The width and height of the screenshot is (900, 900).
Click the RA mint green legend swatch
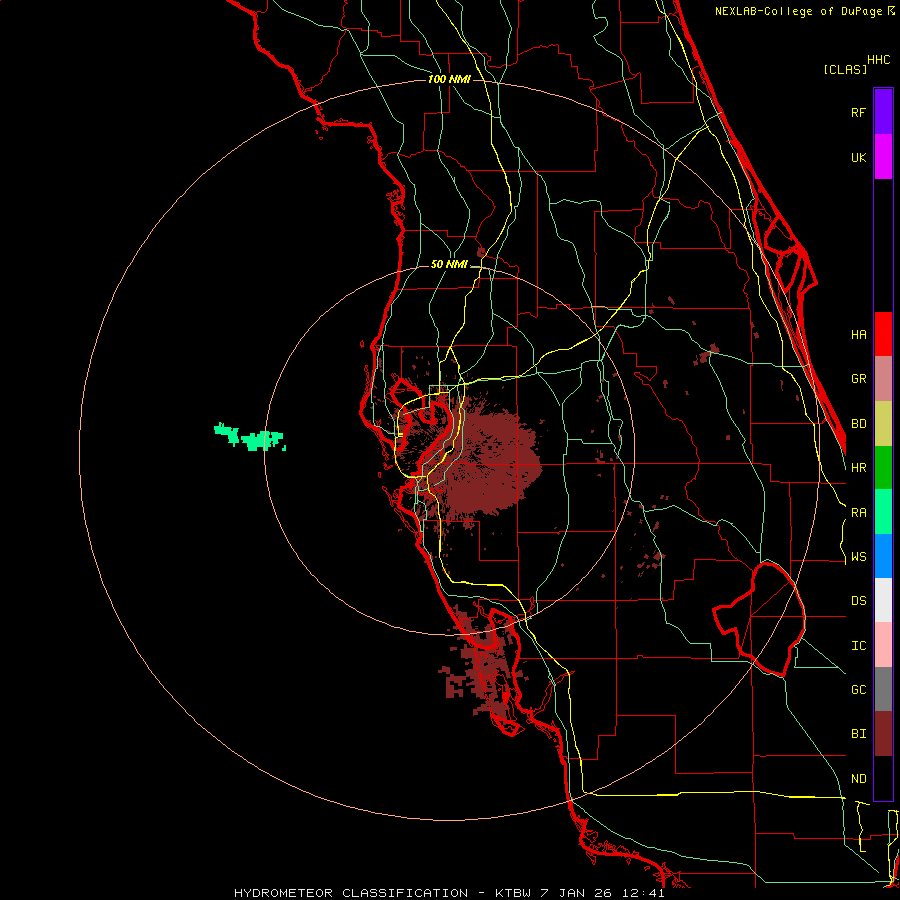883,512
